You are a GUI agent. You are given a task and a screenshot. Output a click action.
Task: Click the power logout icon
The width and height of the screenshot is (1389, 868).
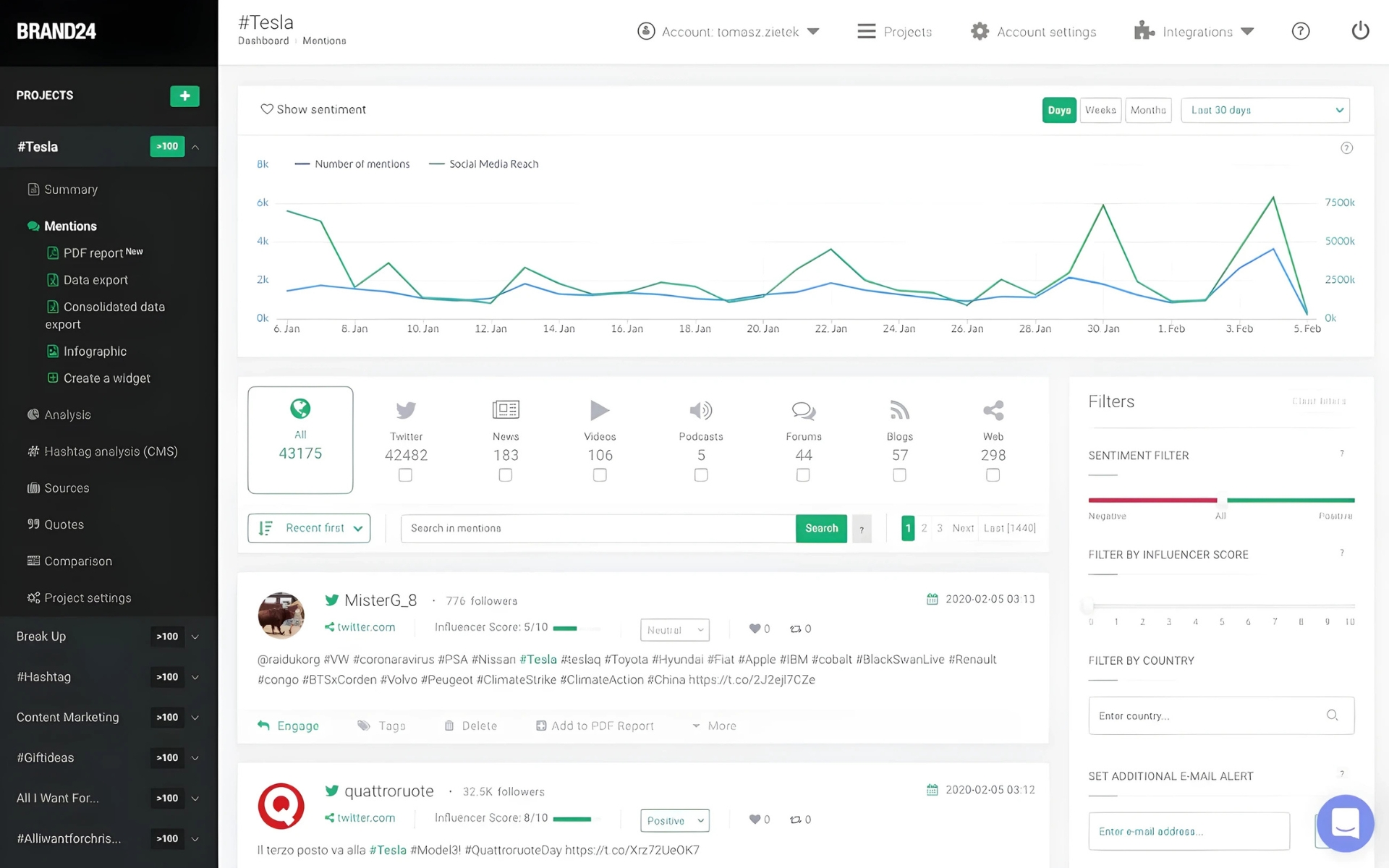coord(1360,31)
